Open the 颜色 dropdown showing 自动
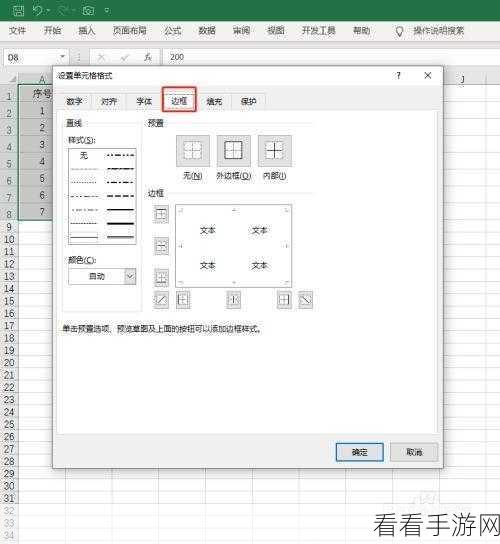Screen dimensions: 500x544 pyautogui.click(x=102, y=277)
